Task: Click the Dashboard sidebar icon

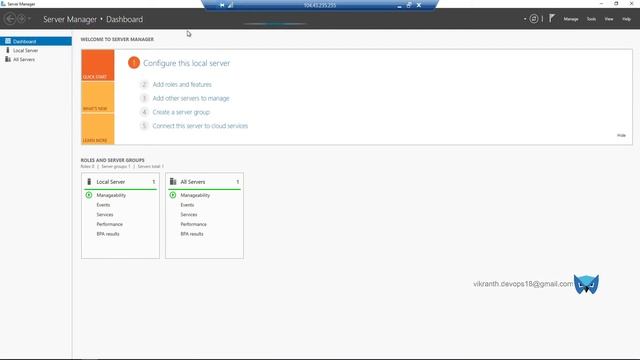Action: [x=8, y=41]
